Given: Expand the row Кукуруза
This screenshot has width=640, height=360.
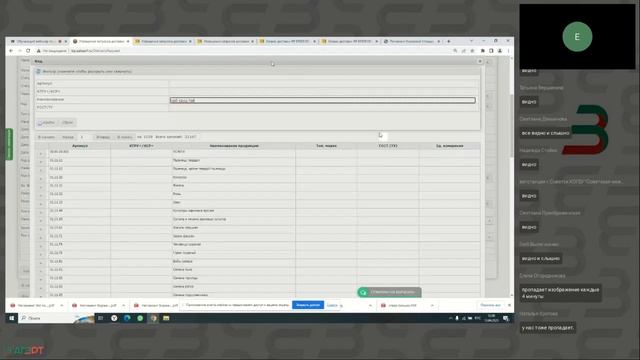Looking at the screenshot, I should pos(41,178).
